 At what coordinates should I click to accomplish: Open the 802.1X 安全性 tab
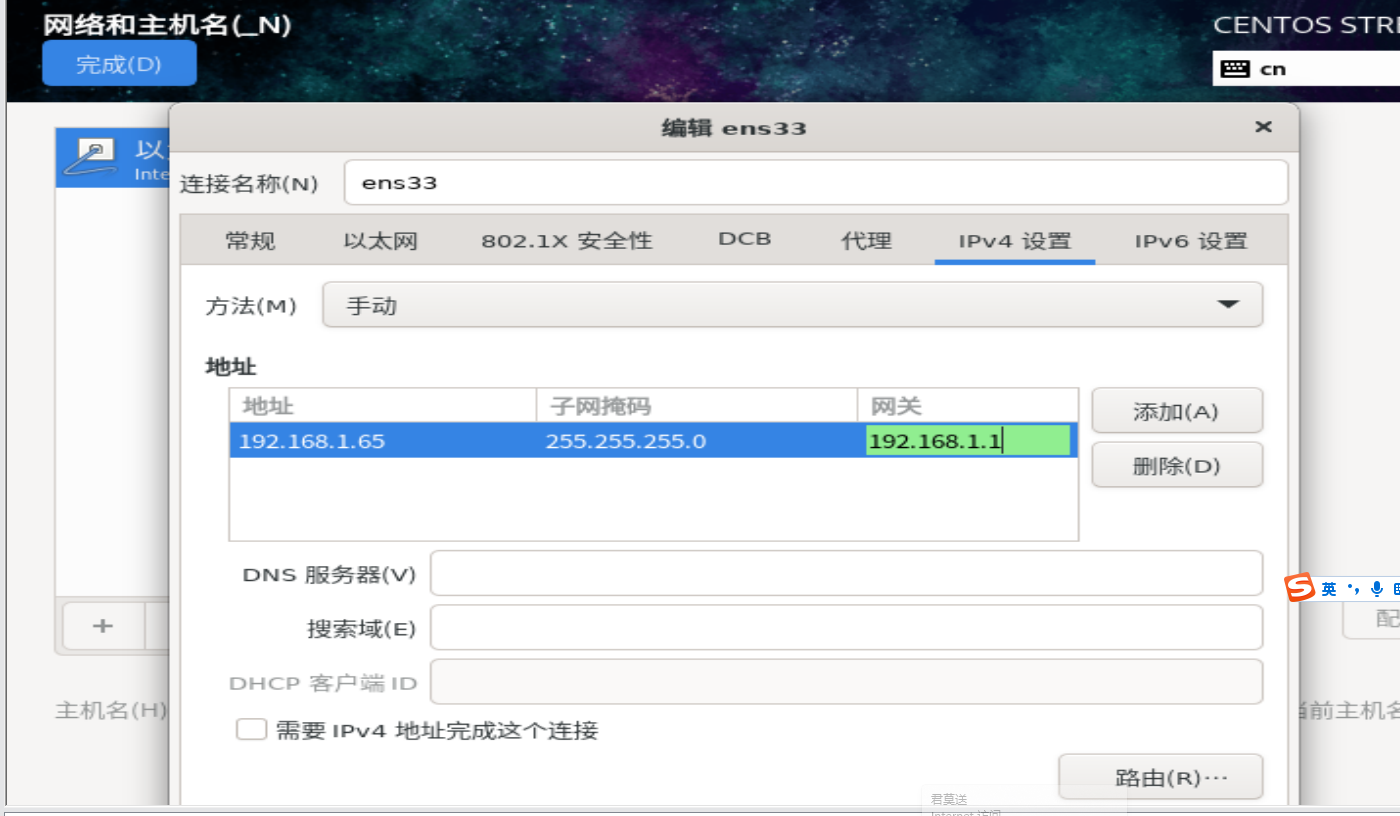(566, 240)
